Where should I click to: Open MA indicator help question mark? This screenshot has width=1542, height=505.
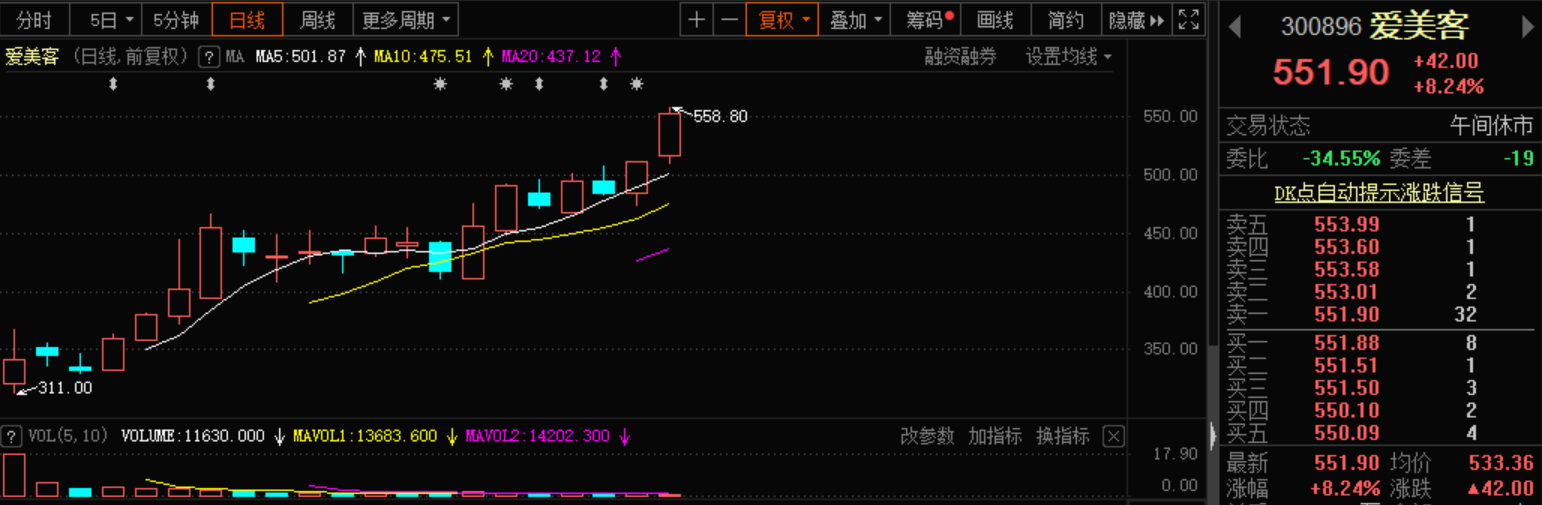click(209, 57)
